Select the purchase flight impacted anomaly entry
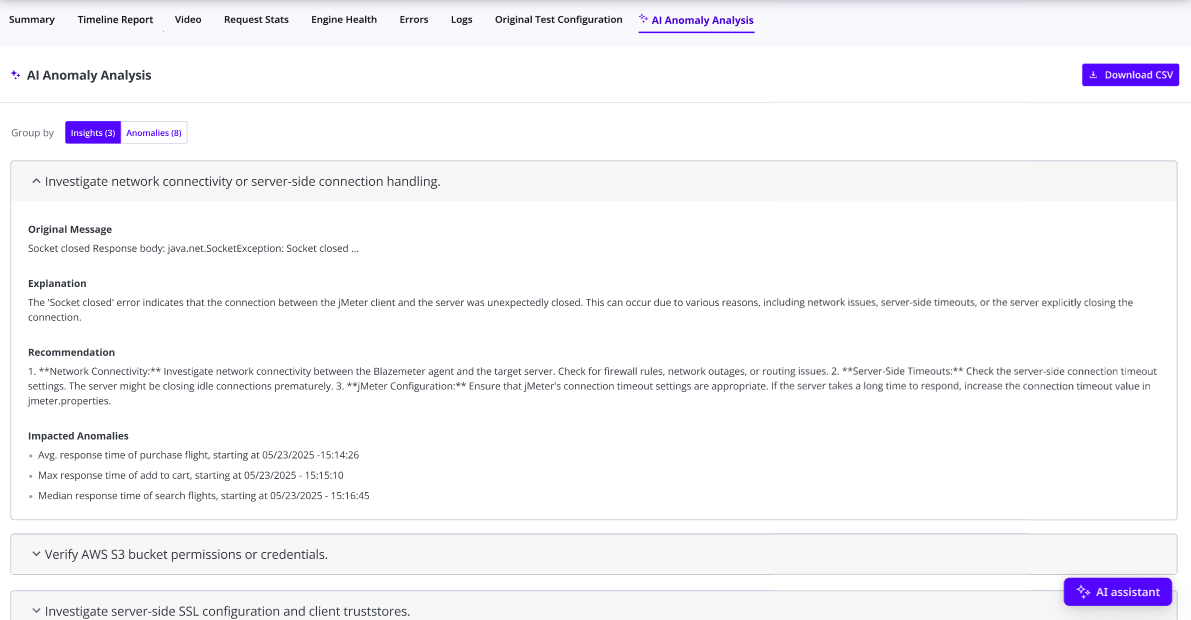 [x=198, y=455]
